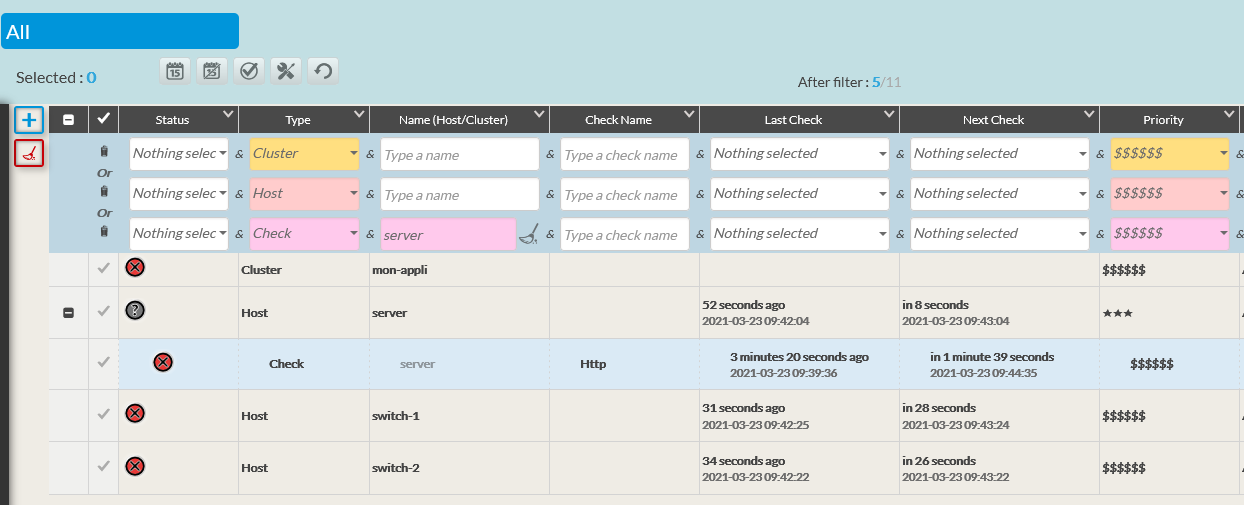Delete the Cluster filter row via trash icon

(x=104, y=152)
